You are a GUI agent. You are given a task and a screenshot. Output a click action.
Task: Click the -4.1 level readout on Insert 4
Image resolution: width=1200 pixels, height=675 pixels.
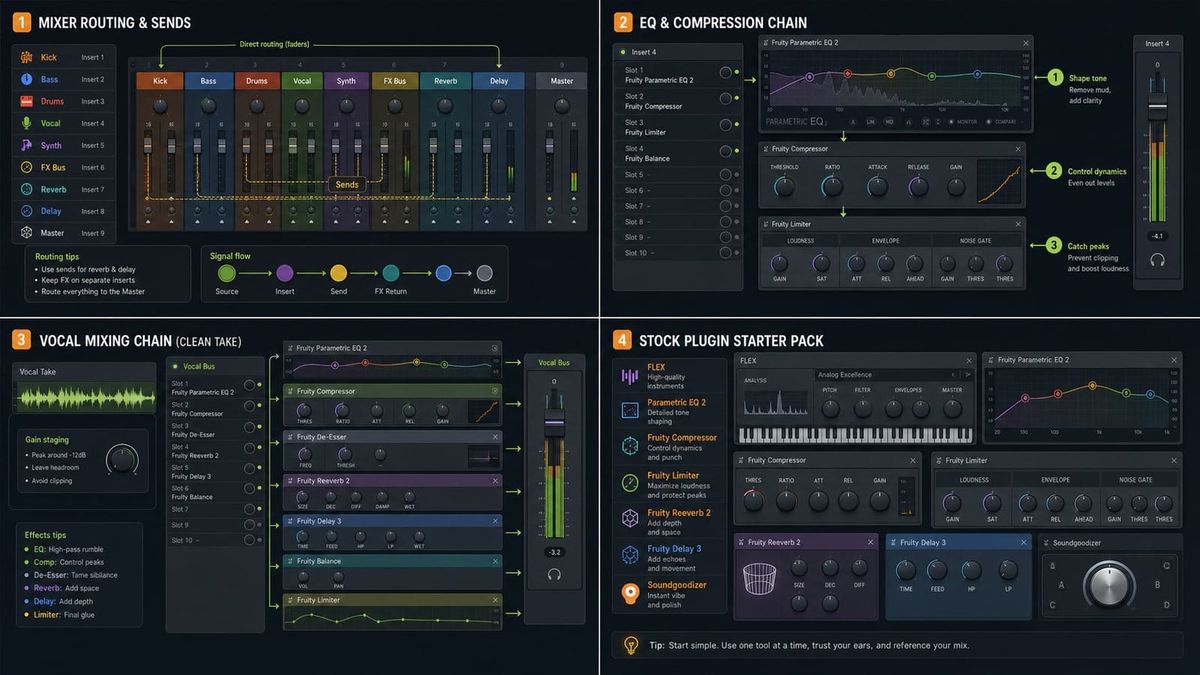point(1157,236)
